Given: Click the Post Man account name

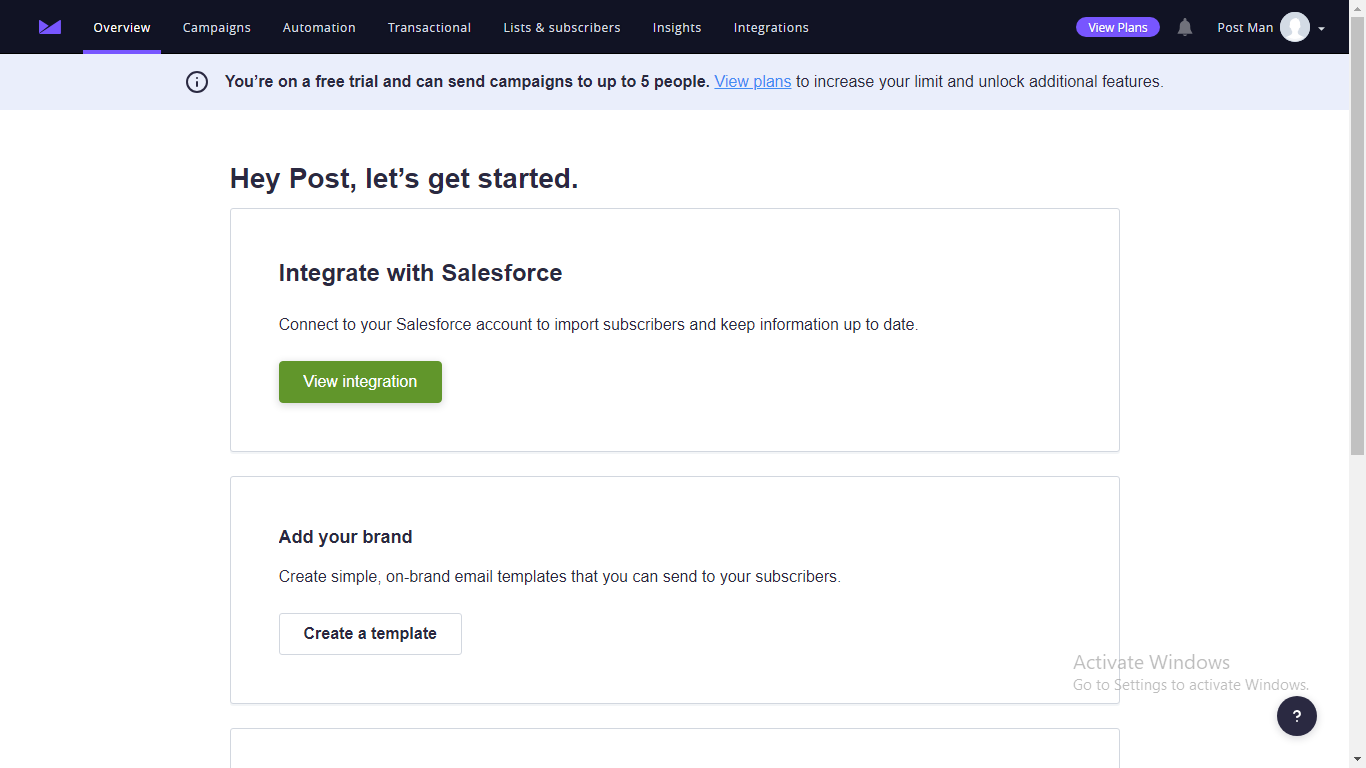Looking at the screenshot, I should coord(1245,27).
